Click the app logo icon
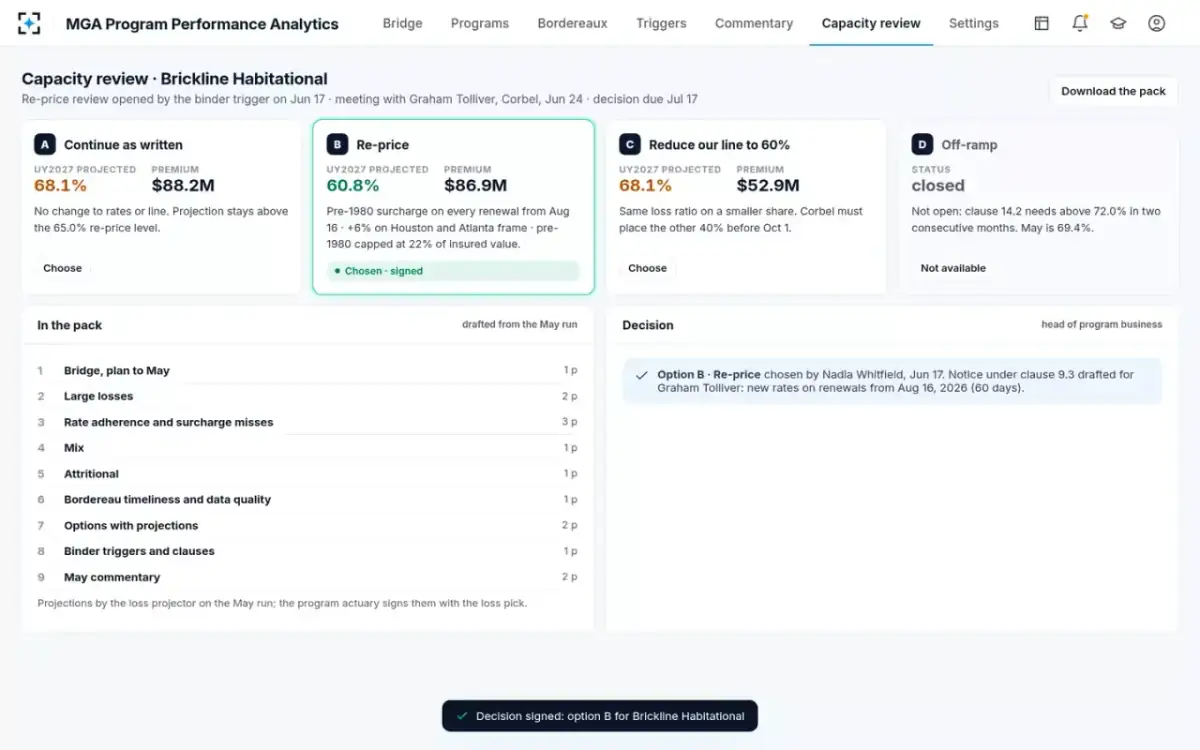Viewport: 1200px width, 750px height. [x=30, y=23]
